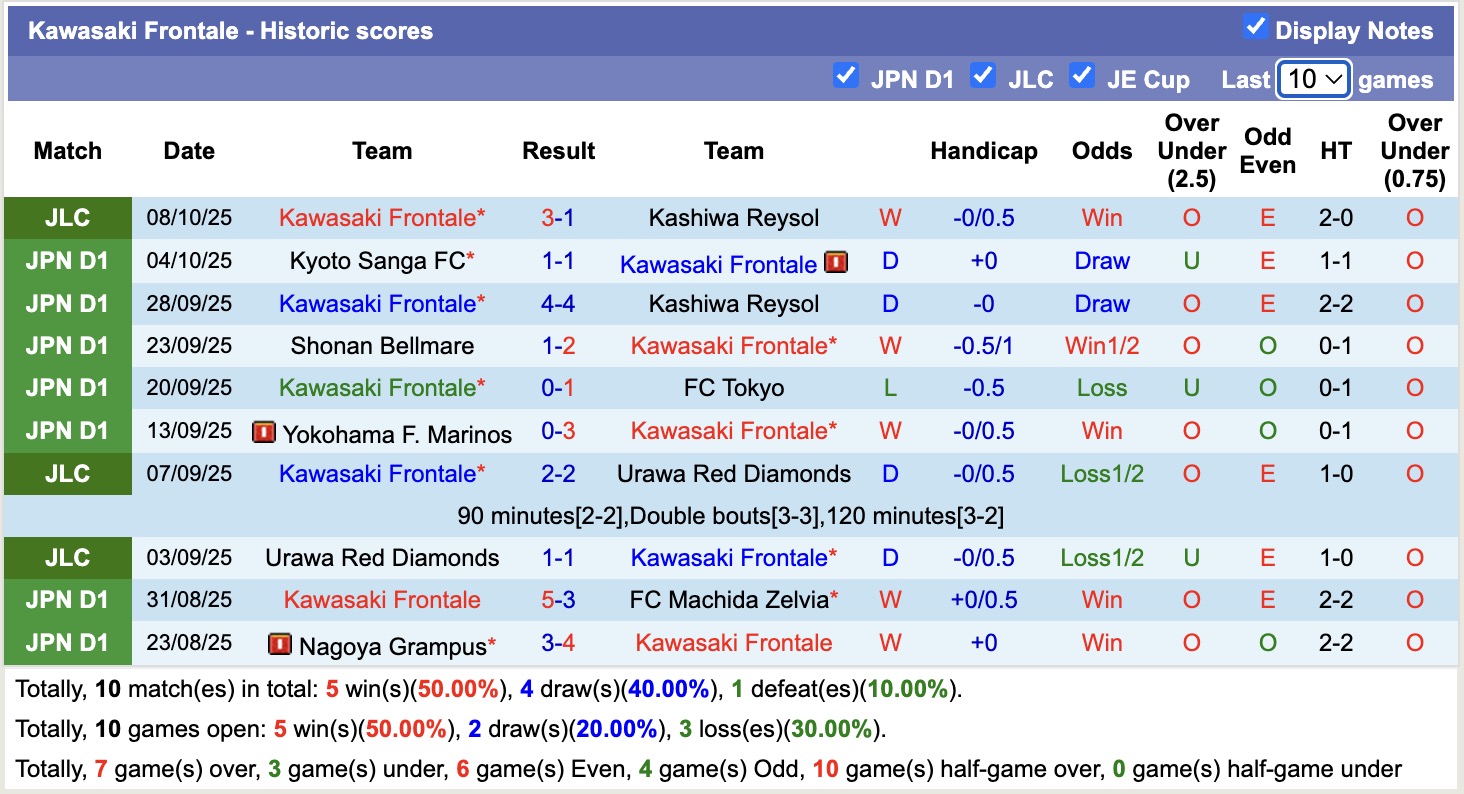
Task: Select the Draw odds for the Kyoto Sanga match
Action: [1101, 260]
